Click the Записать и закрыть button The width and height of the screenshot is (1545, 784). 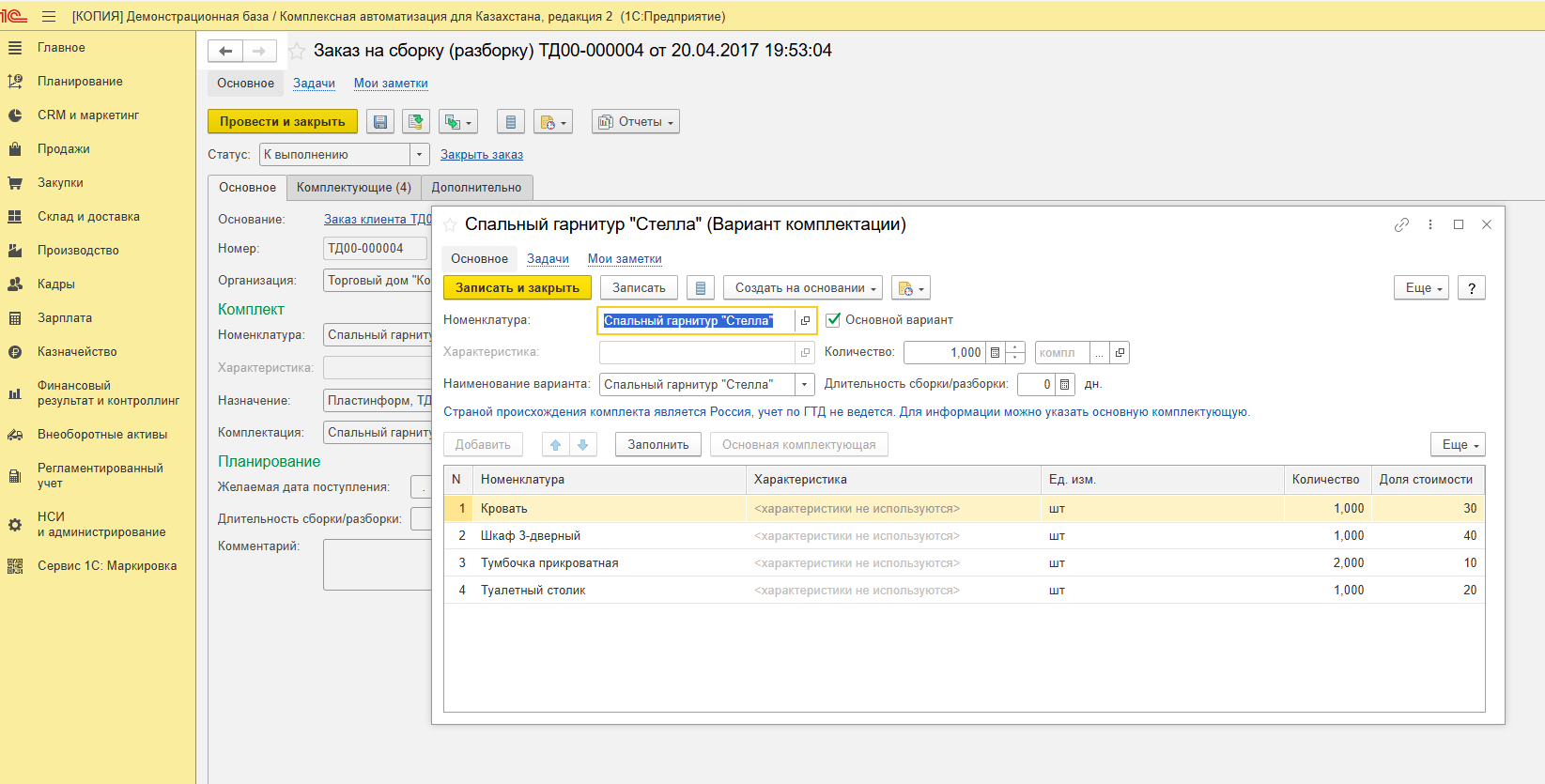517,288
